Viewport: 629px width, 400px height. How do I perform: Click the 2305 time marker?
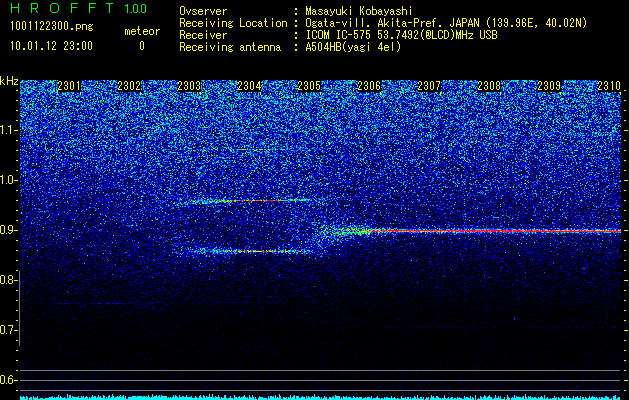click(x=309, y=86)
